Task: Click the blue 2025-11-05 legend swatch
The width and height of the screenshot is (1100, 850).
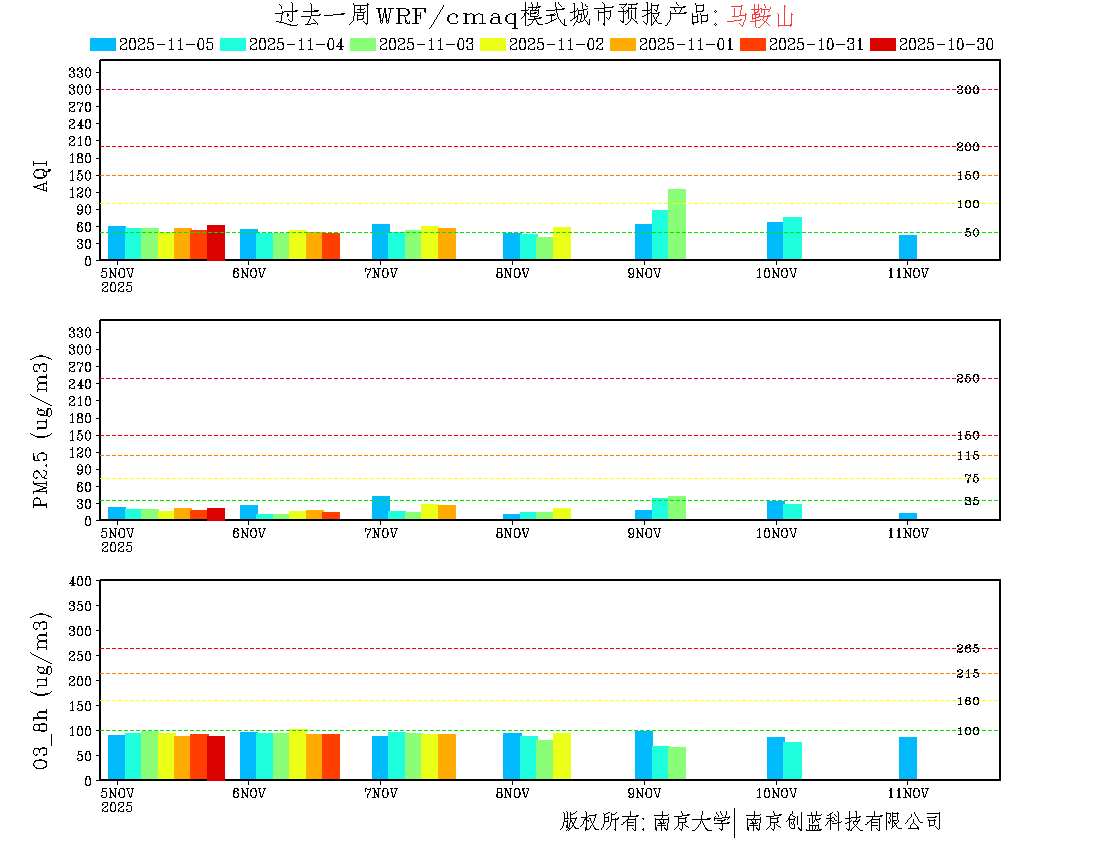Action: (103, 44)
